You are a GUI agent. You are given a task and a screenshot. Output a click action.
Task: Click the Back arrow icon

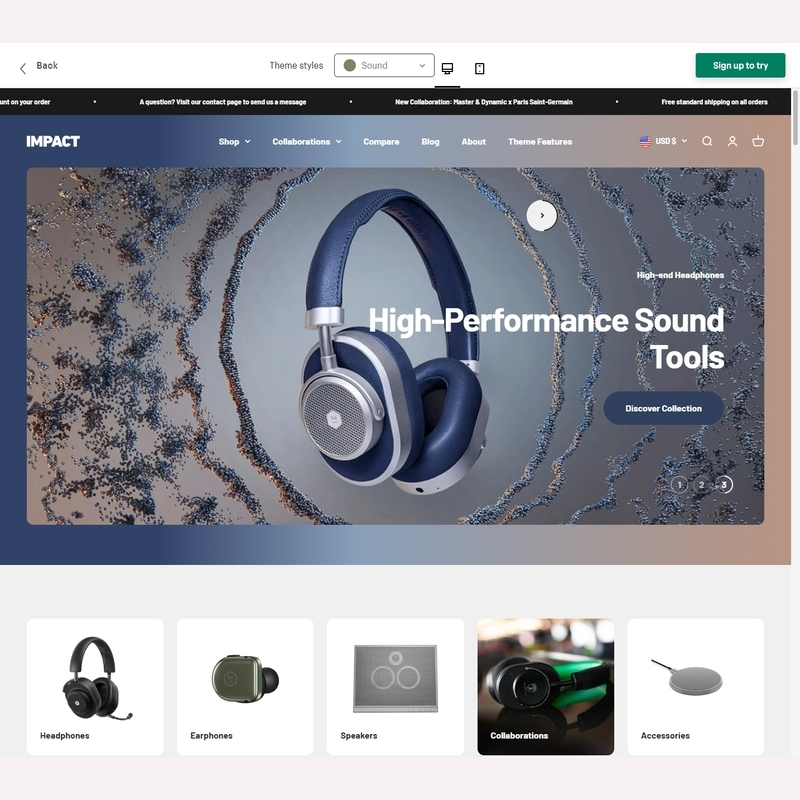tap(23, 67)
